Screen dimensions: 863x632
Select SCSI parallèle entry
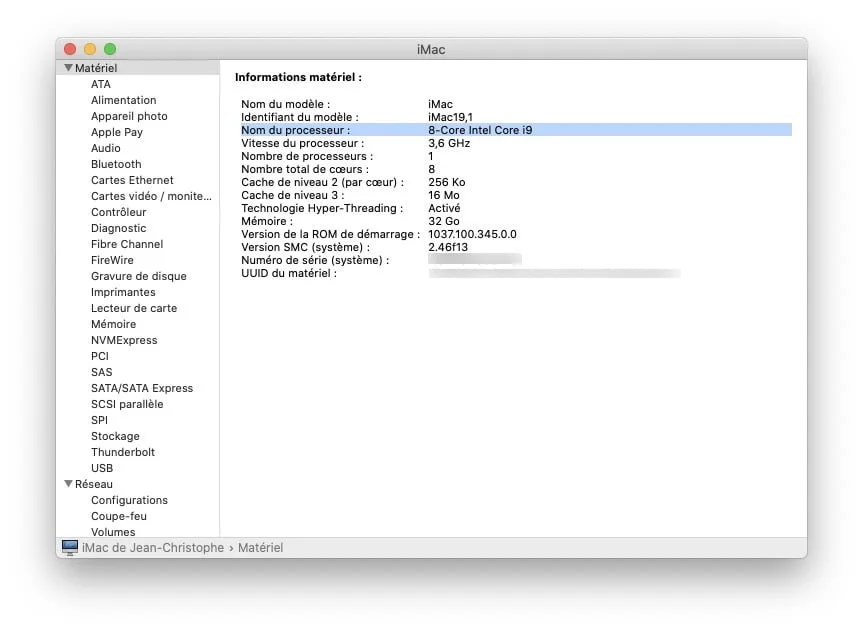point(127,404)
